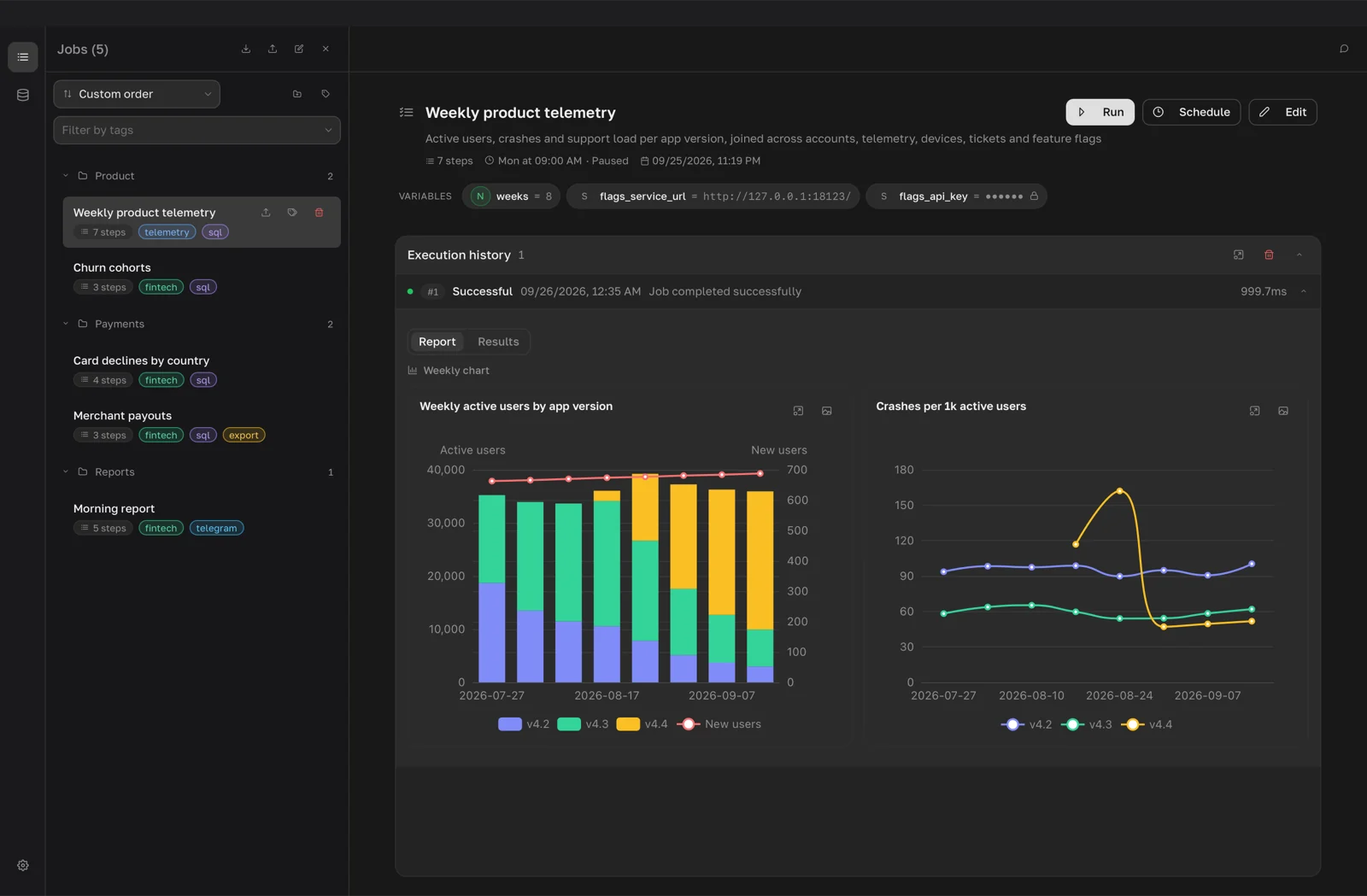Click the import jobs download icon

pos(246,49)
